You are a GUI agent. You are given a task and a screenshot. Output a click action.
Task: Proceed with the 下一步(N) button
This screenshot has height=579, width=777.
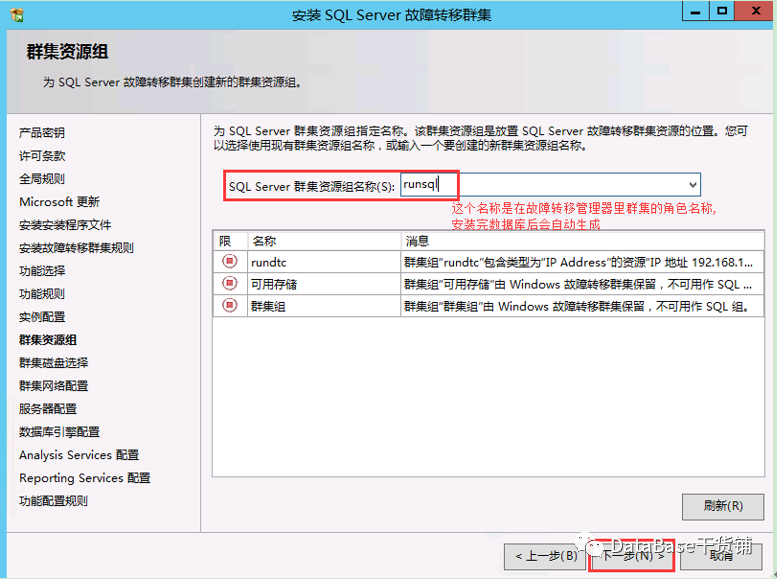(x=633, y=556)
